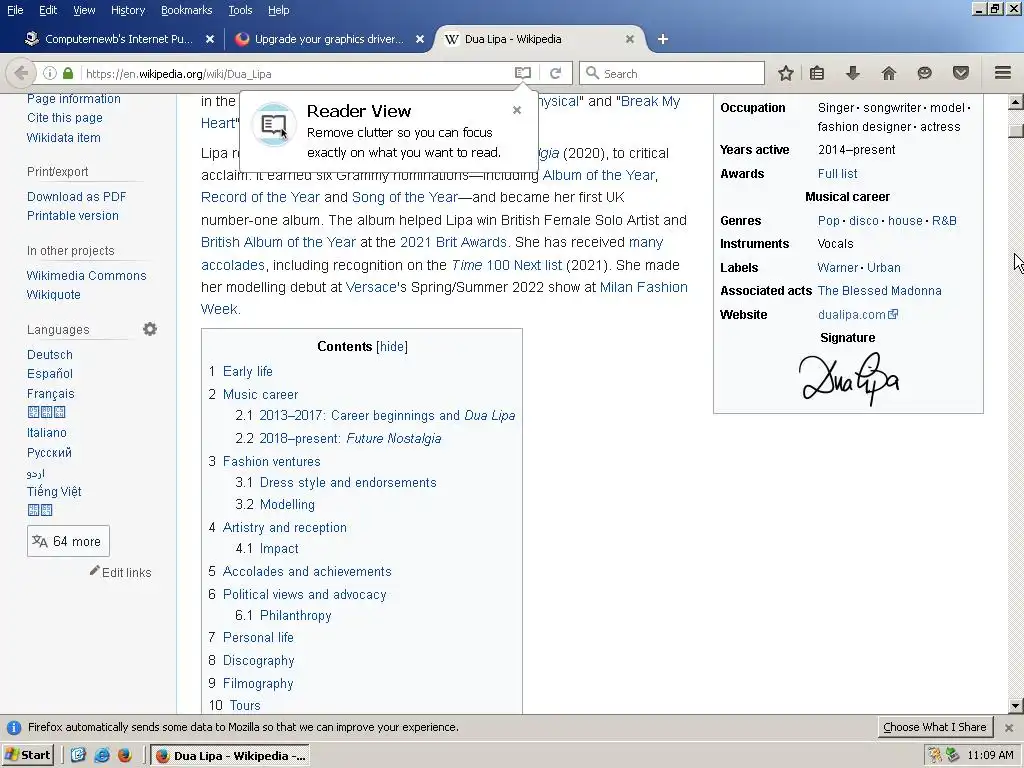Open the Full list awards link
The width and height of the screenshot is (1024, 768).
(837, 174)
